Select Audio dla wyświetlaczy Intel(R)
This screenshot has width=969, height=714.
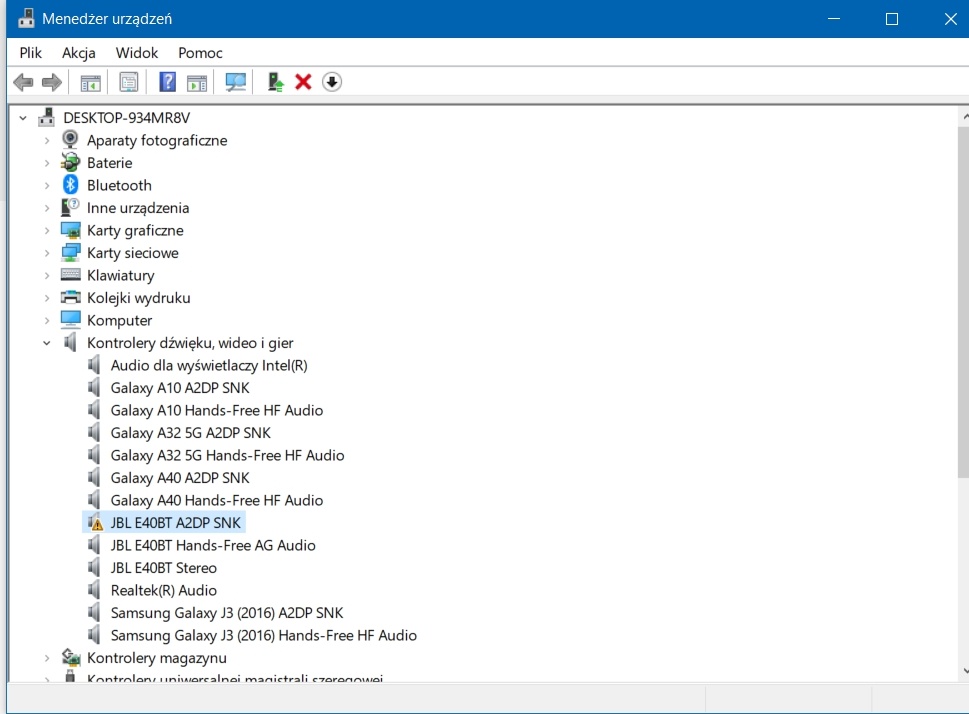209,365
